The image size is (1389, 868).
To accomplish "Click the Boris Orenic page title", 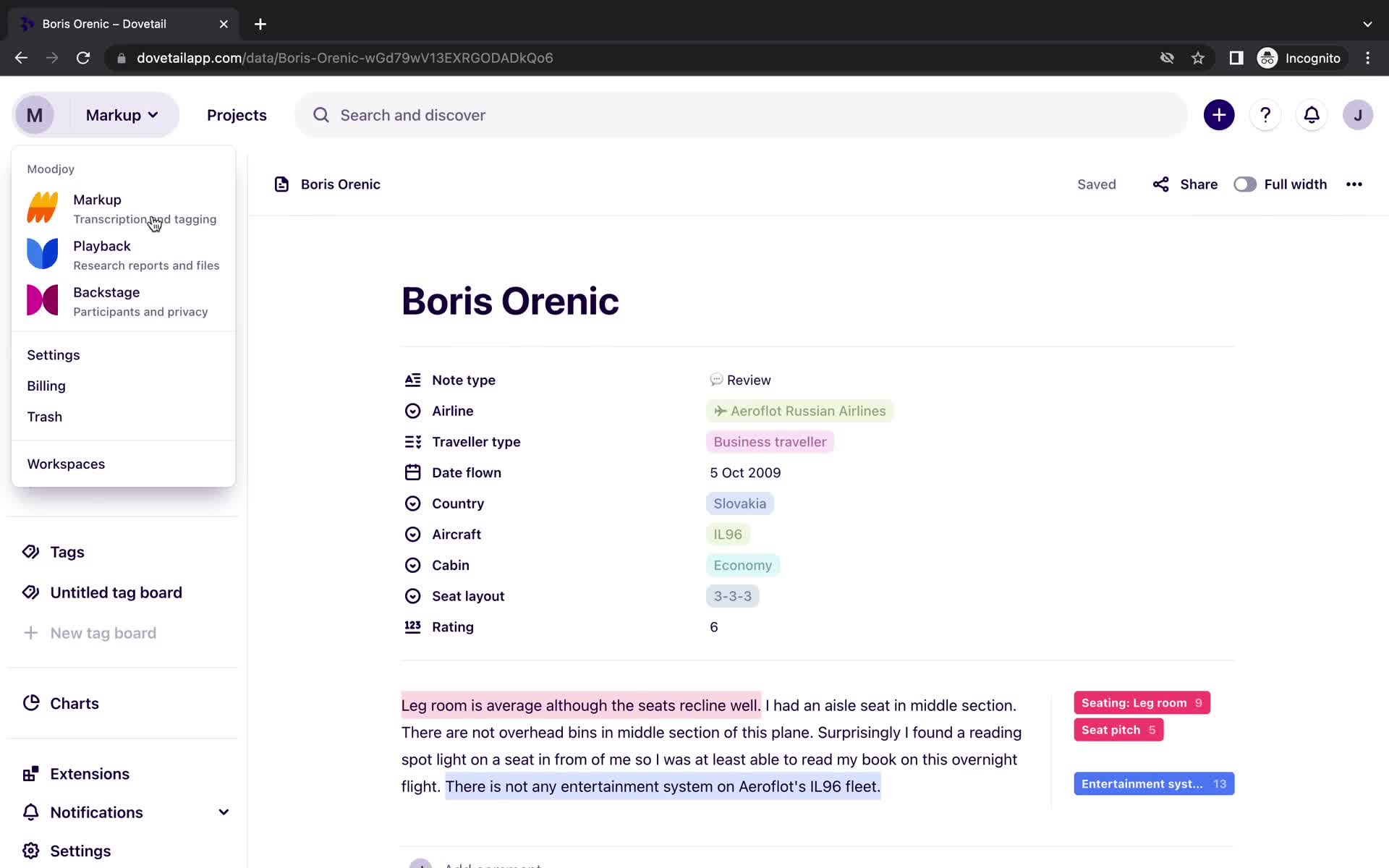I will tap(510, 301).
